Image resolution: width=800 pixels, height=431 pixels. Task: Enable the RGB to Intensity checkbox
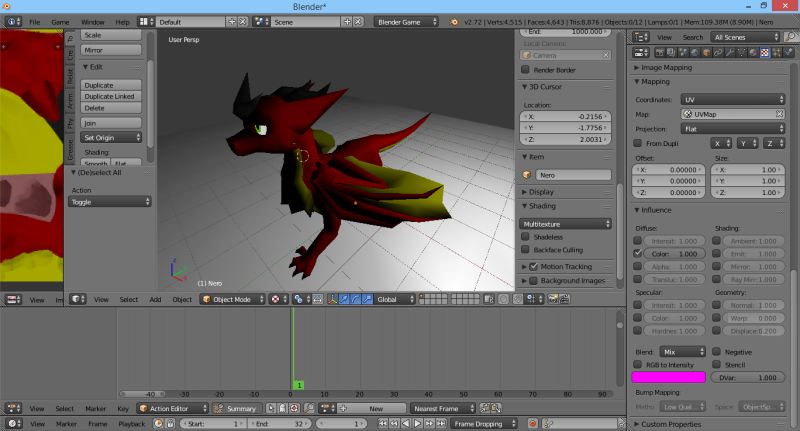pos(637,365)
